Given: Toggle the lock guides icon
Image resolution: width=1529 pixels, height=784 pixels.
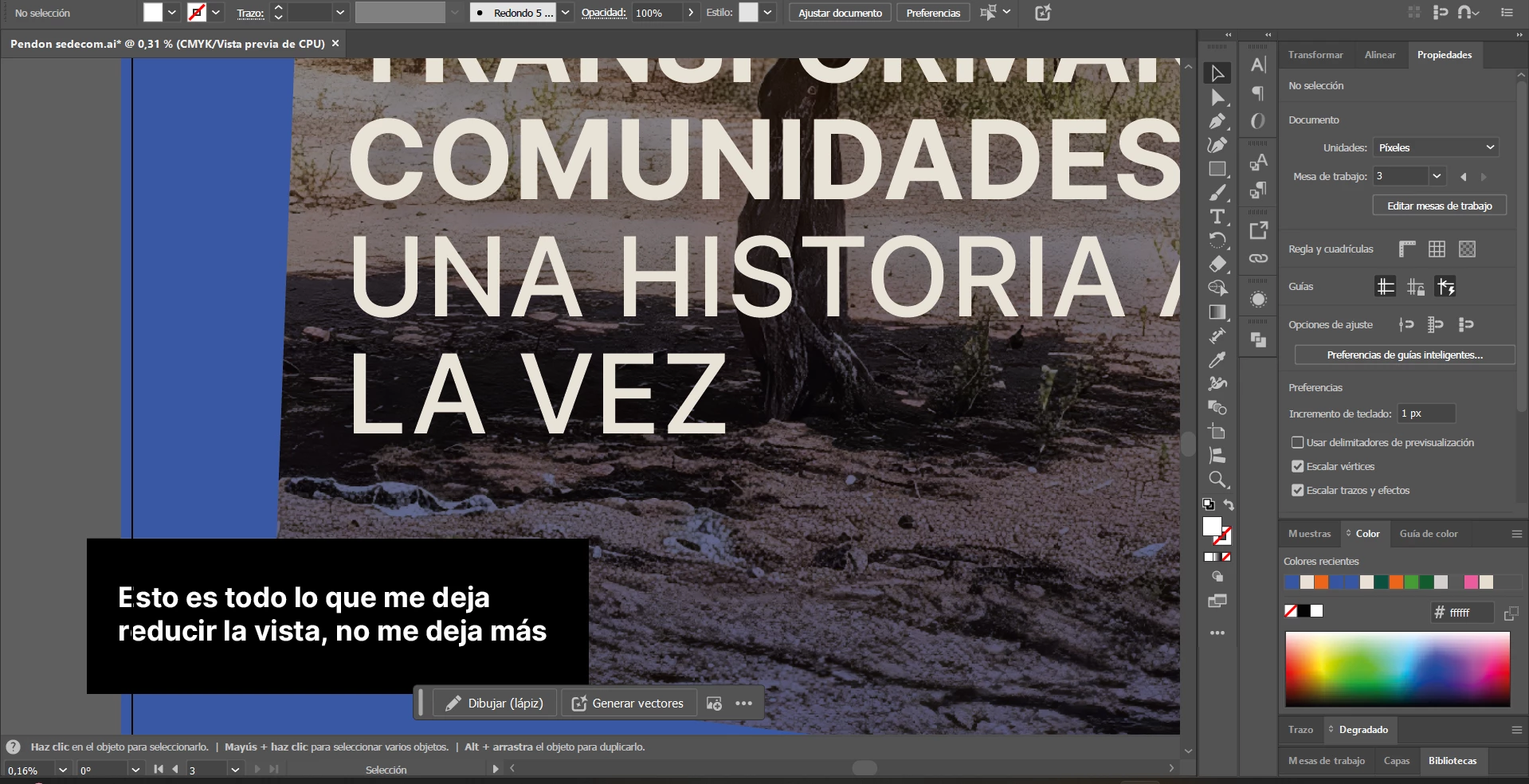Looking at the screenshot, I should click(x=1416, y=287).
